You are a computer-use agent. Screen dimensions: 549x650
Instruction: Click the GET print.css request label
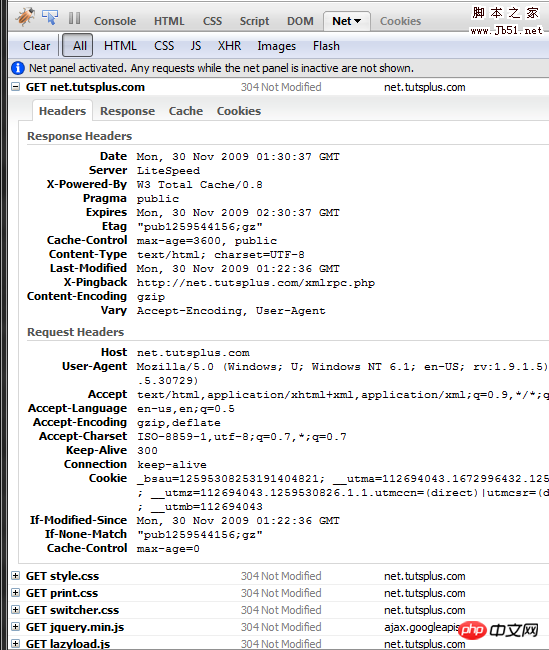[x=62, y=593]
